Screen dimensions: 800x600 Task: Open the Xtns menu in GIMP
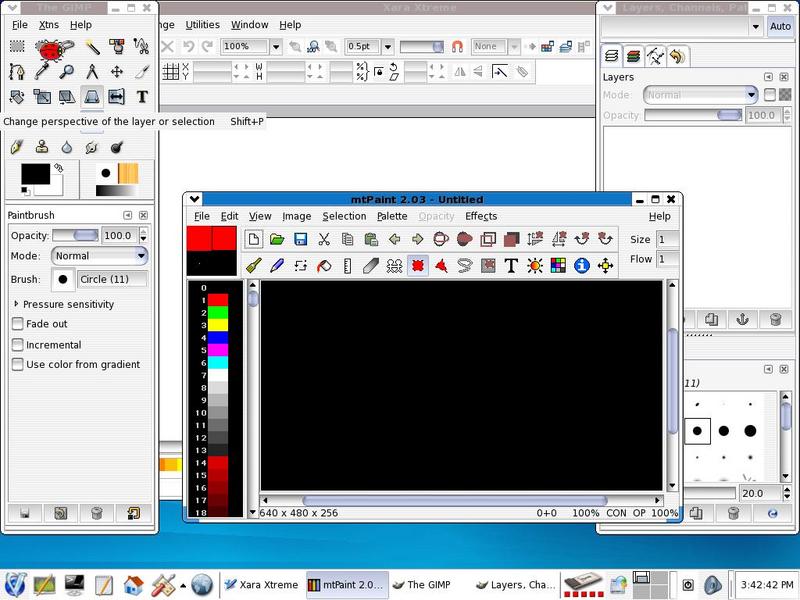(49, 24)
